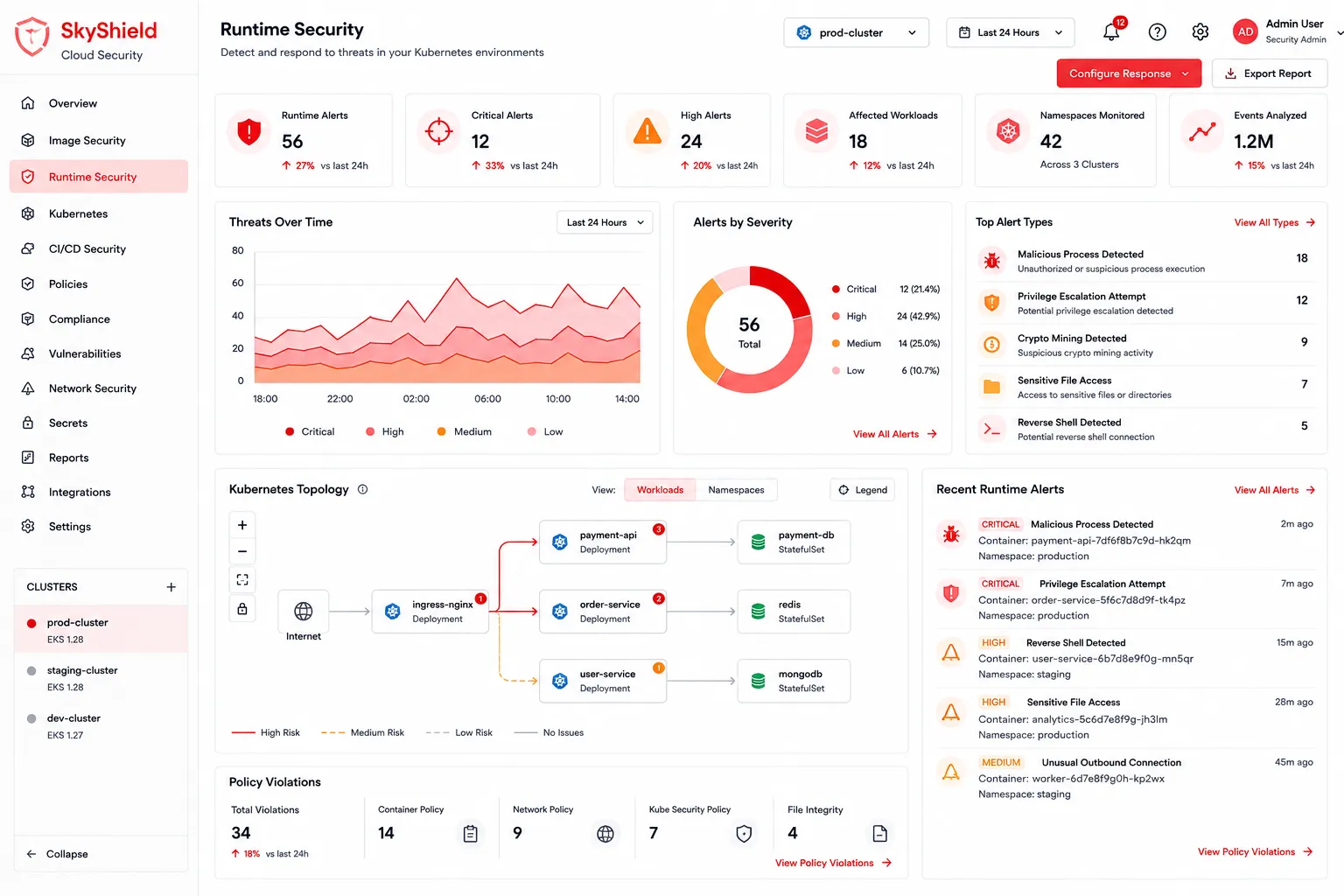Open the settings gear in header
The height and width of the screenshot is (896, 1344).
pos(1200,32)
